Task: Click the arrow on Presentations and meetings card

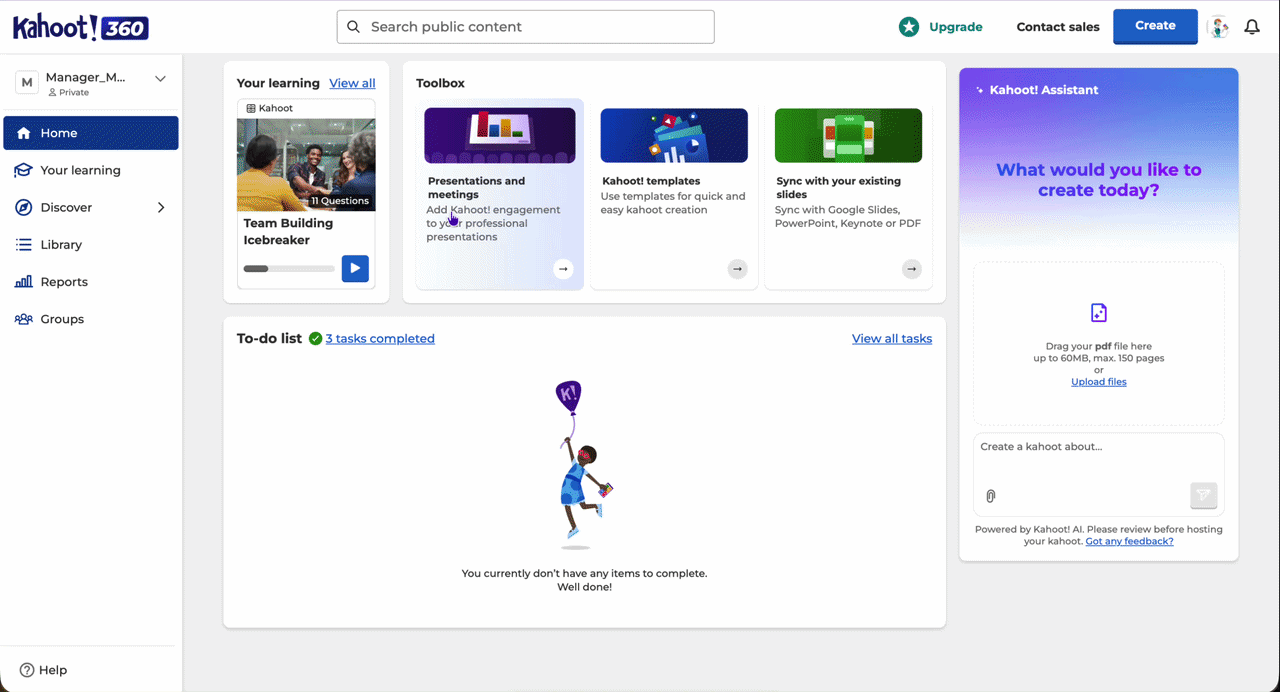Action: pos(563,269)
